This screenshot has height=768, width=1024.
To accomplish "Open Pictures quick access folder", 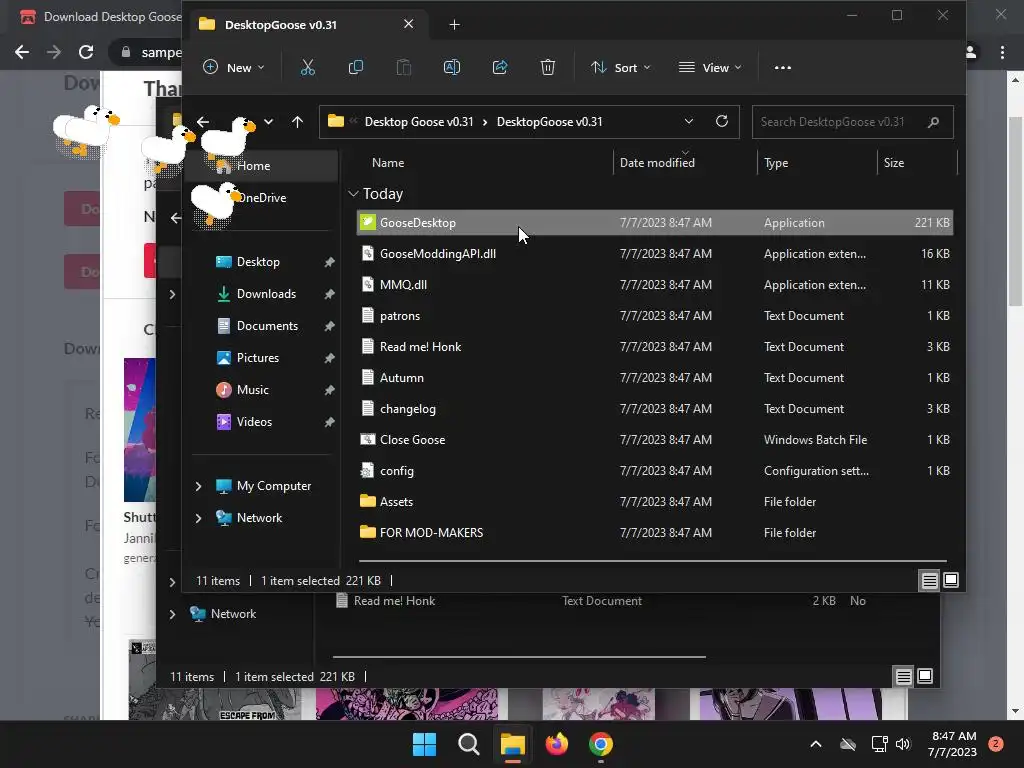I will point(258,358).
